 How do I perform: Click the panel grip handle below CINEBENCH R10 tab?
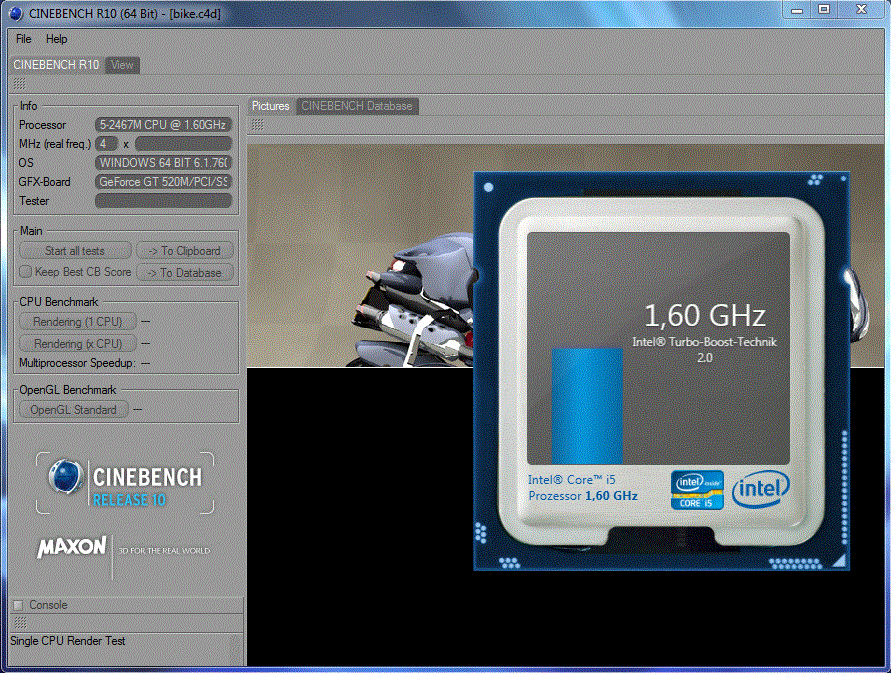[x=19, y=84]
